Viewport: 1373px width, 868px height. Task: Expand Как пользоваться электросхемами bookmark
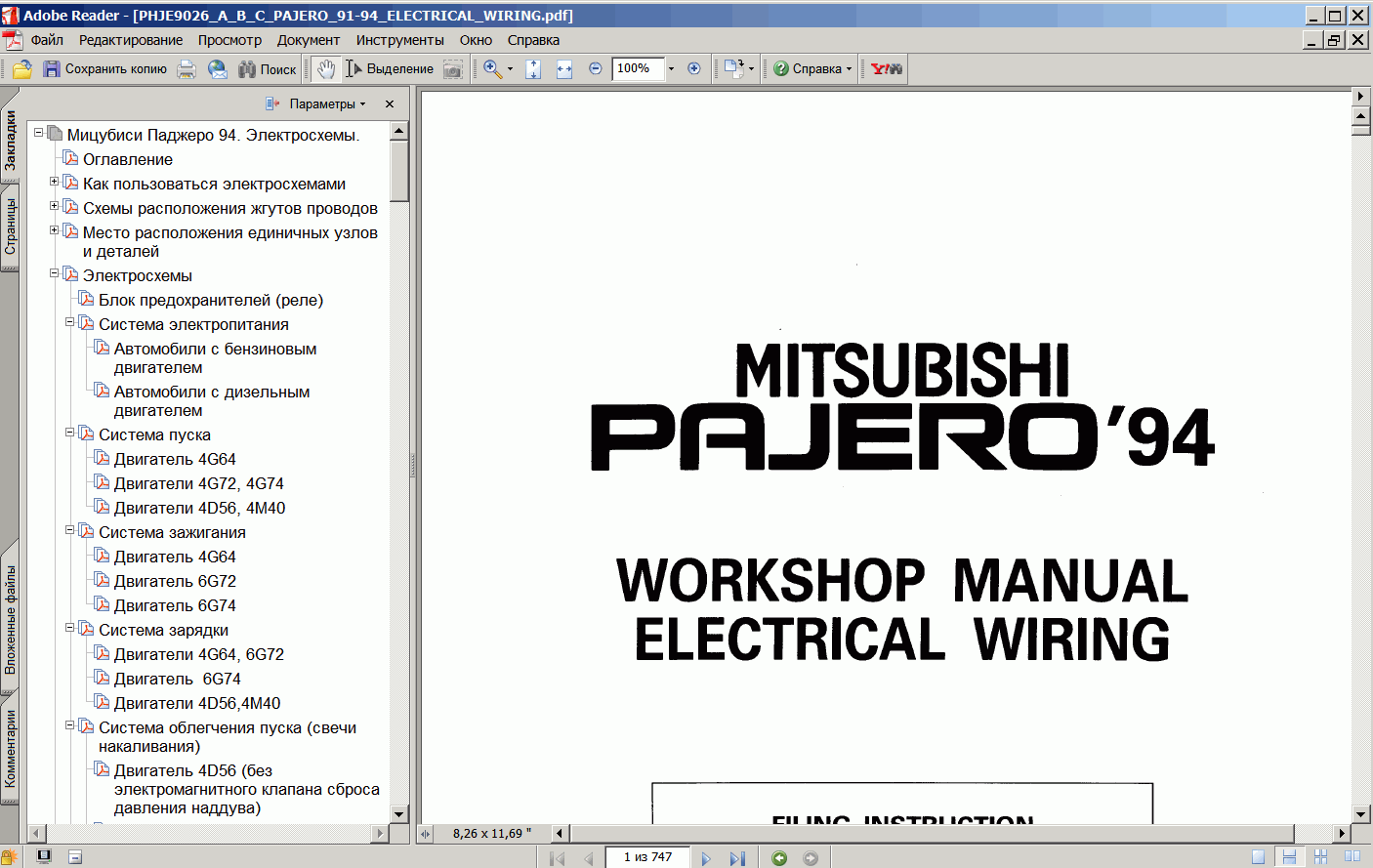pyautogui.click(x=55, y=182)
